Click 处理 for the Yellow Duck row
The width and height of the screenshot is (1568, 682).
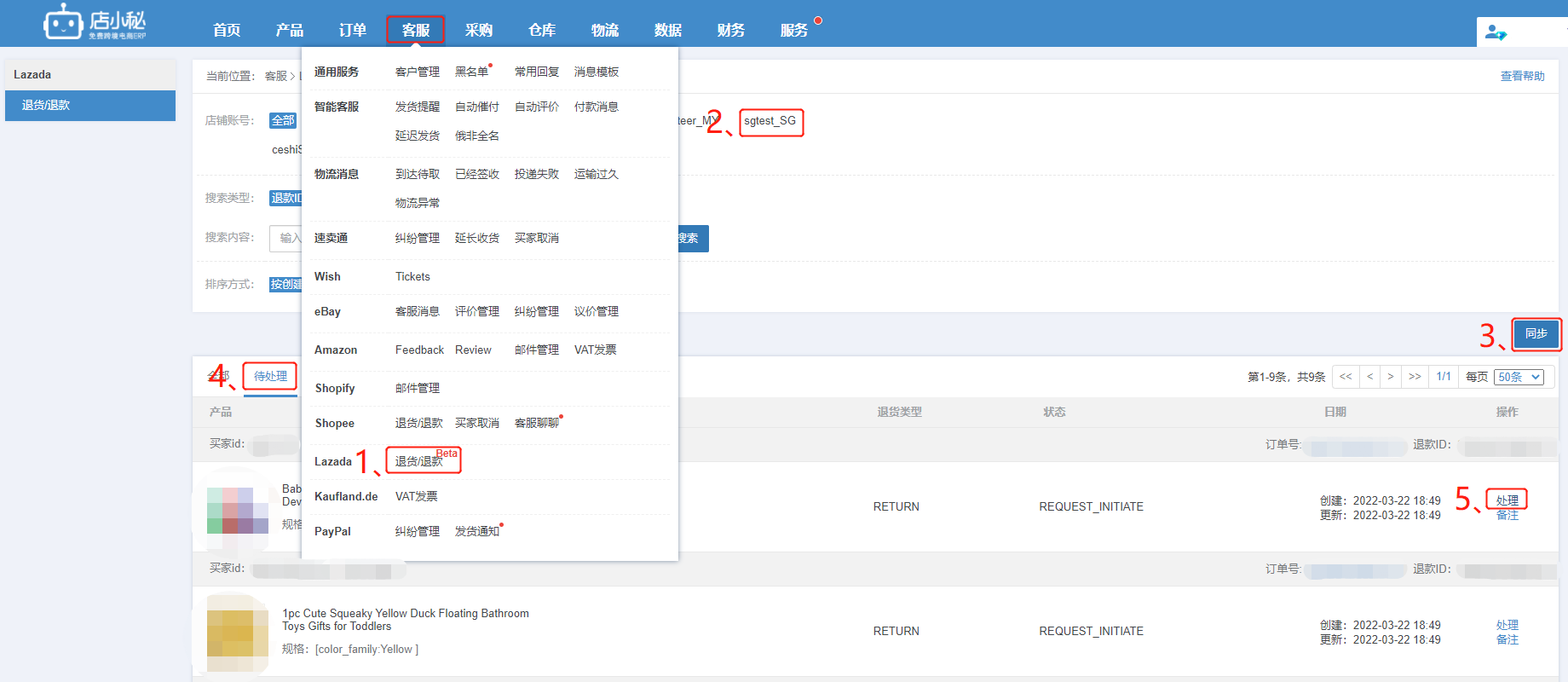click(x=1507, y=625)
